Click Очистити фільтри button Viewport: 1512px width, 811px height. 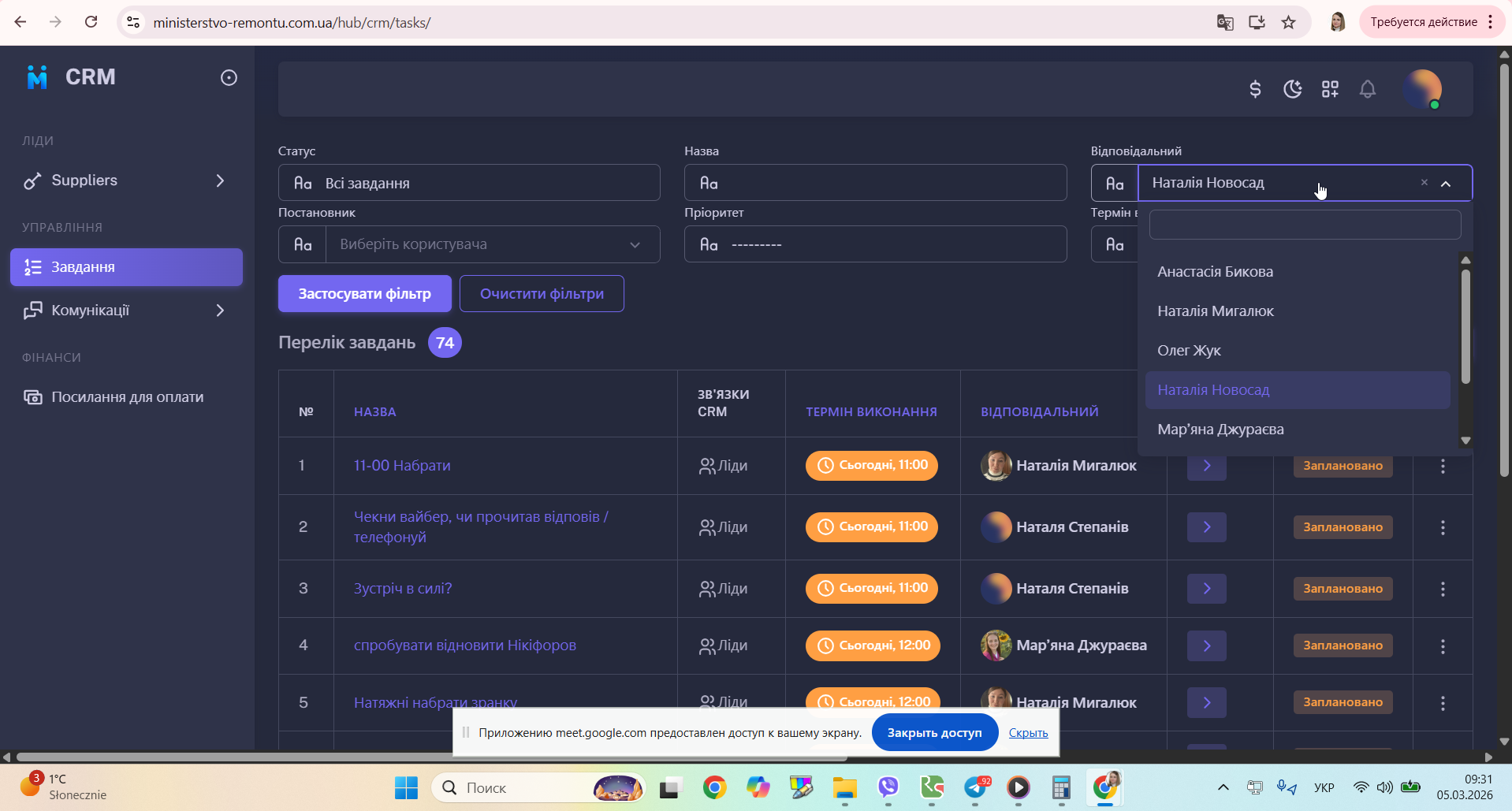tap(542, 294)
